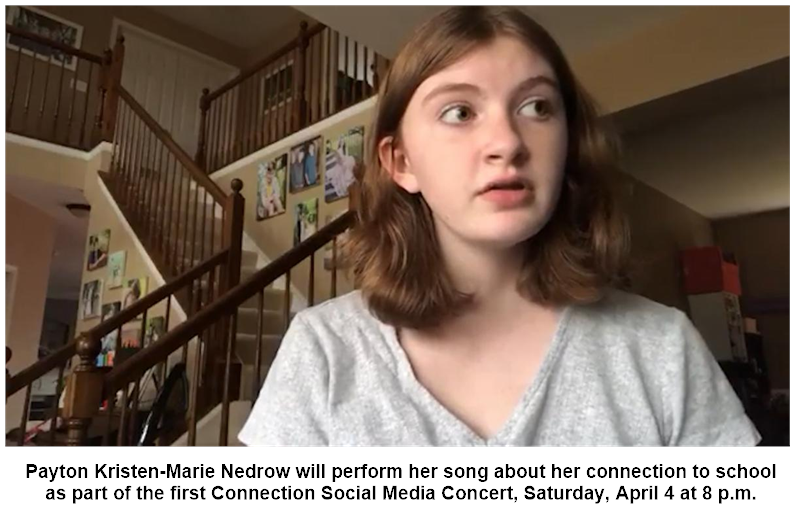Select the "Connection Social Media Concert" caption text

(364, 493)
